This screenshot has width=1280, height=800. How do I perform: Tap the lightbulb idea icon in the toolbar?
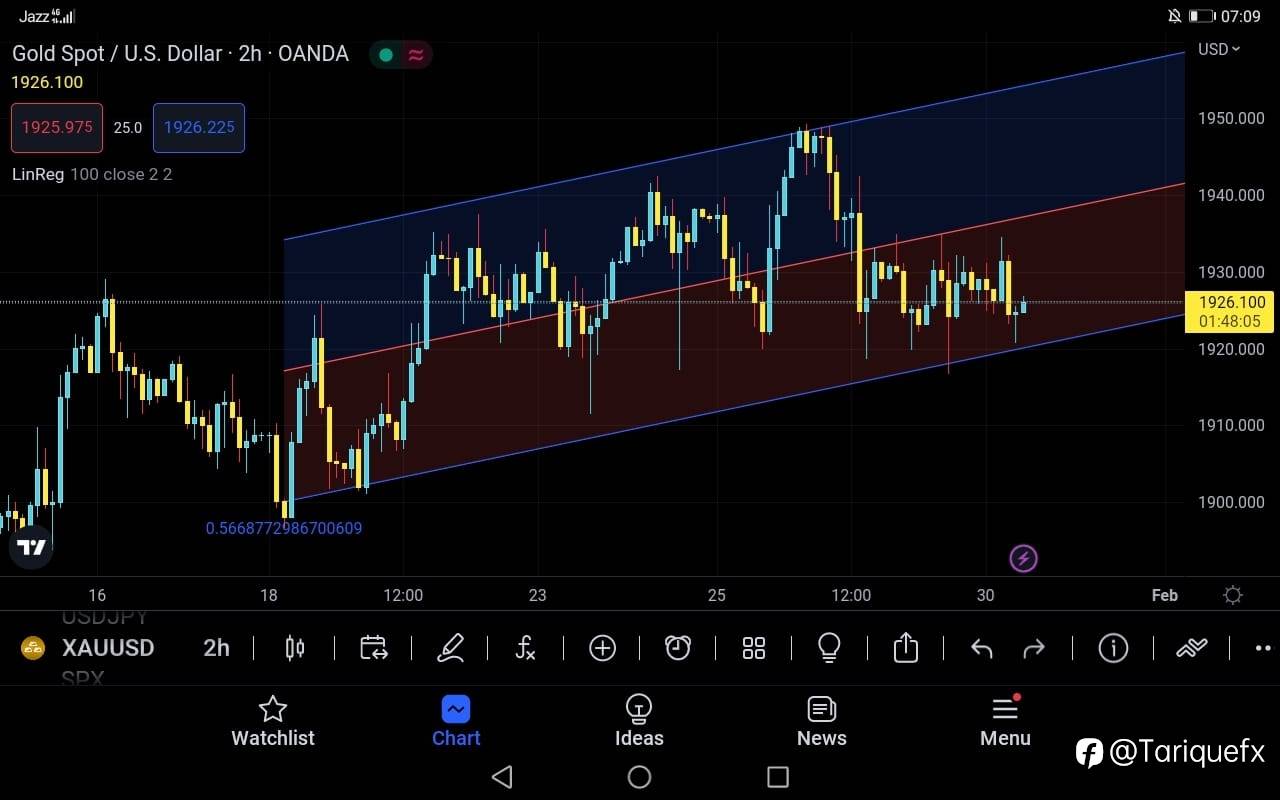pos(829,648)
